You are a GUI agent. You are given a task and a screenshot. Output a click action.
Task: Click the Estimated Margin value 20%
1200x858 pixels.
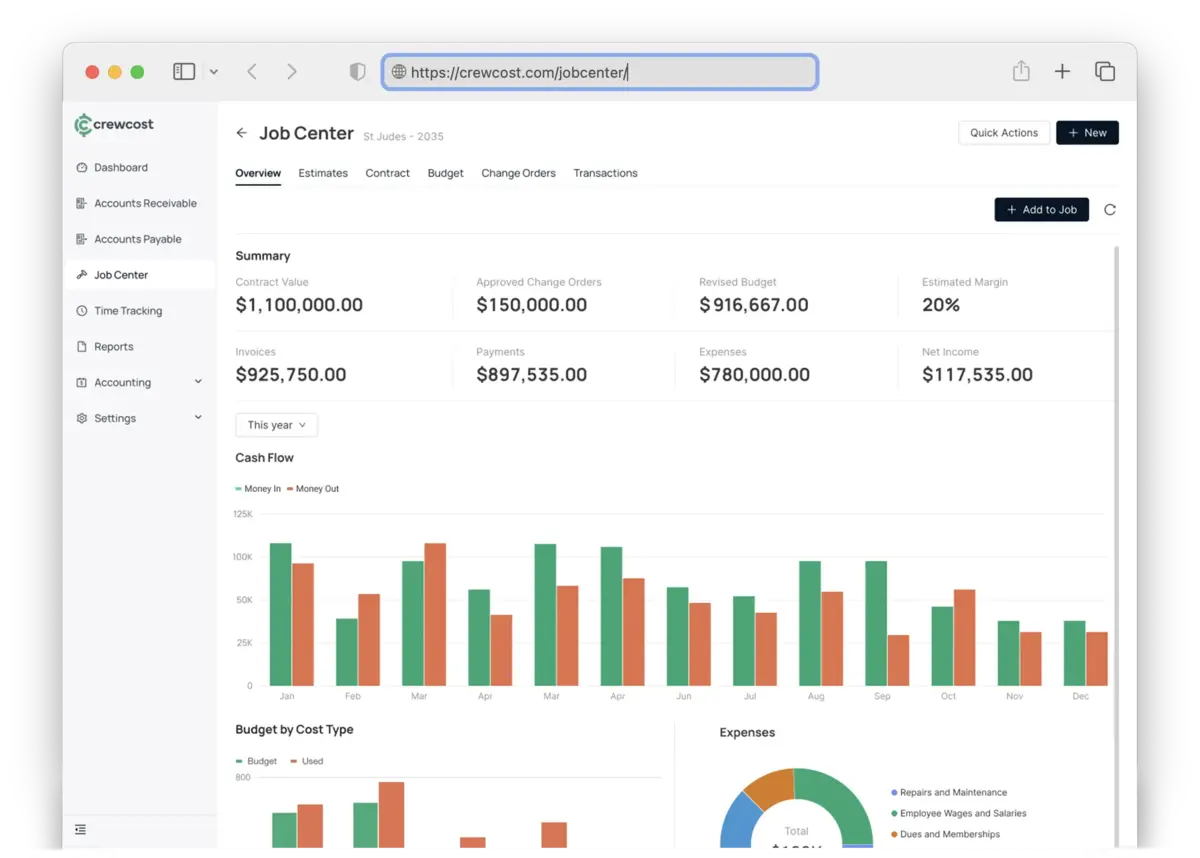click(941, 305)
